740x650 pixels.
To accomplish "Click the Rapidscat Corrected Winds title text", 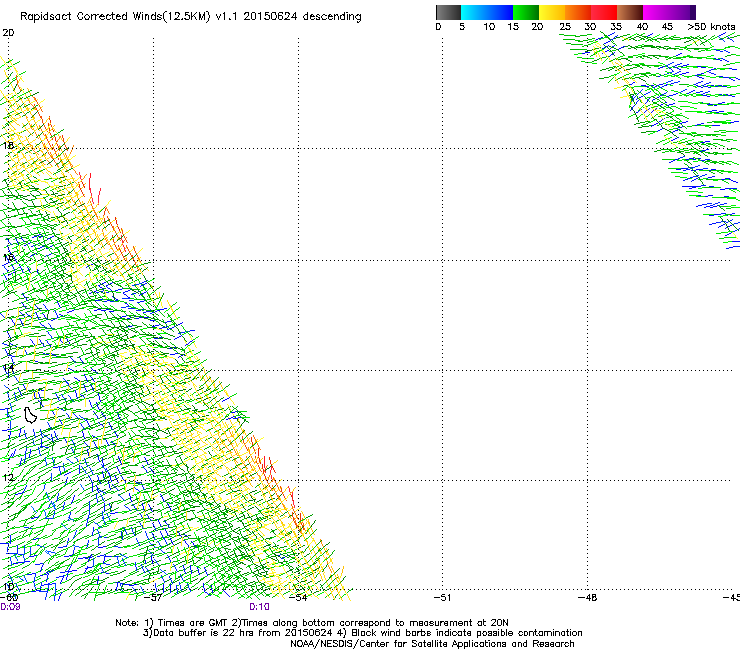I will click(191, 17).
